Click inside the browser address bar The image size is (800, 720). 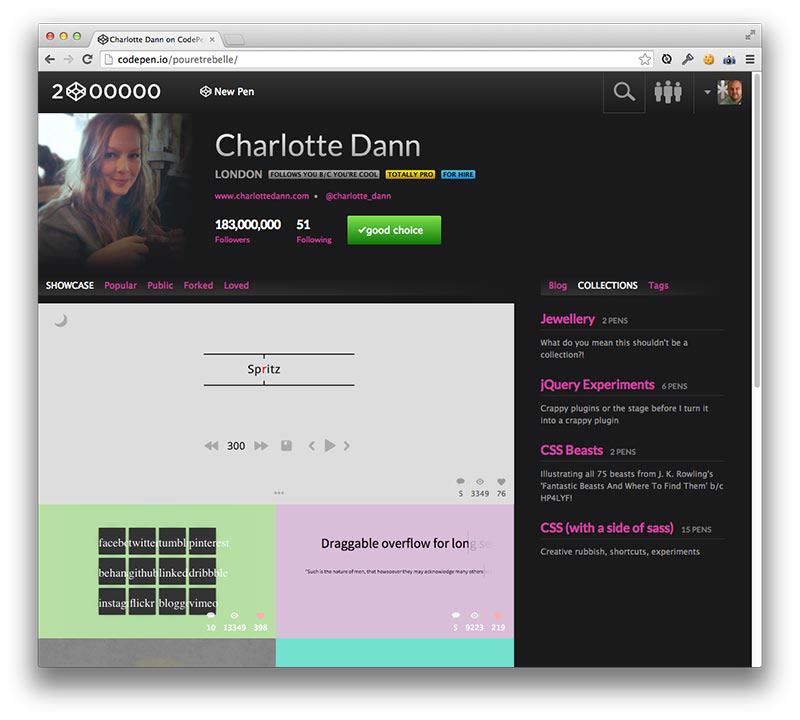(x=300, y=59)
